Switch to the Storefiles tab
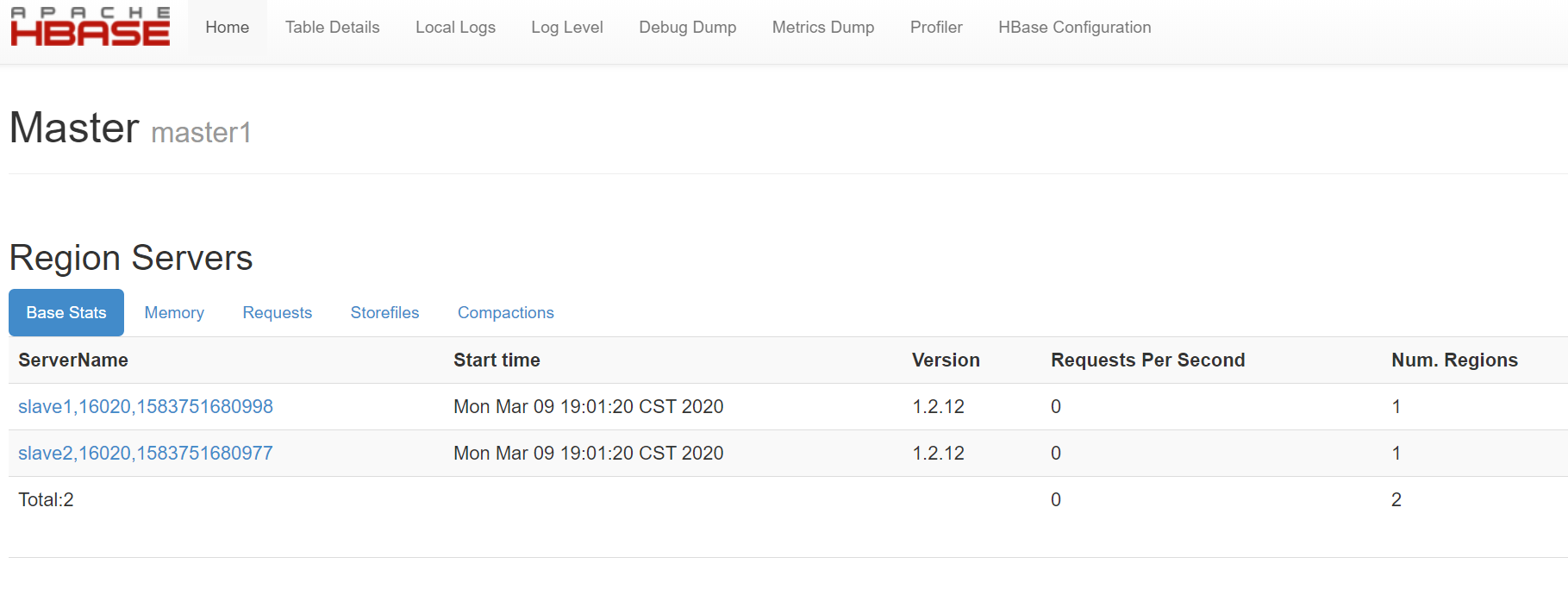The width and height of the screenshot is (1568, 589). (x=384, y=313)
